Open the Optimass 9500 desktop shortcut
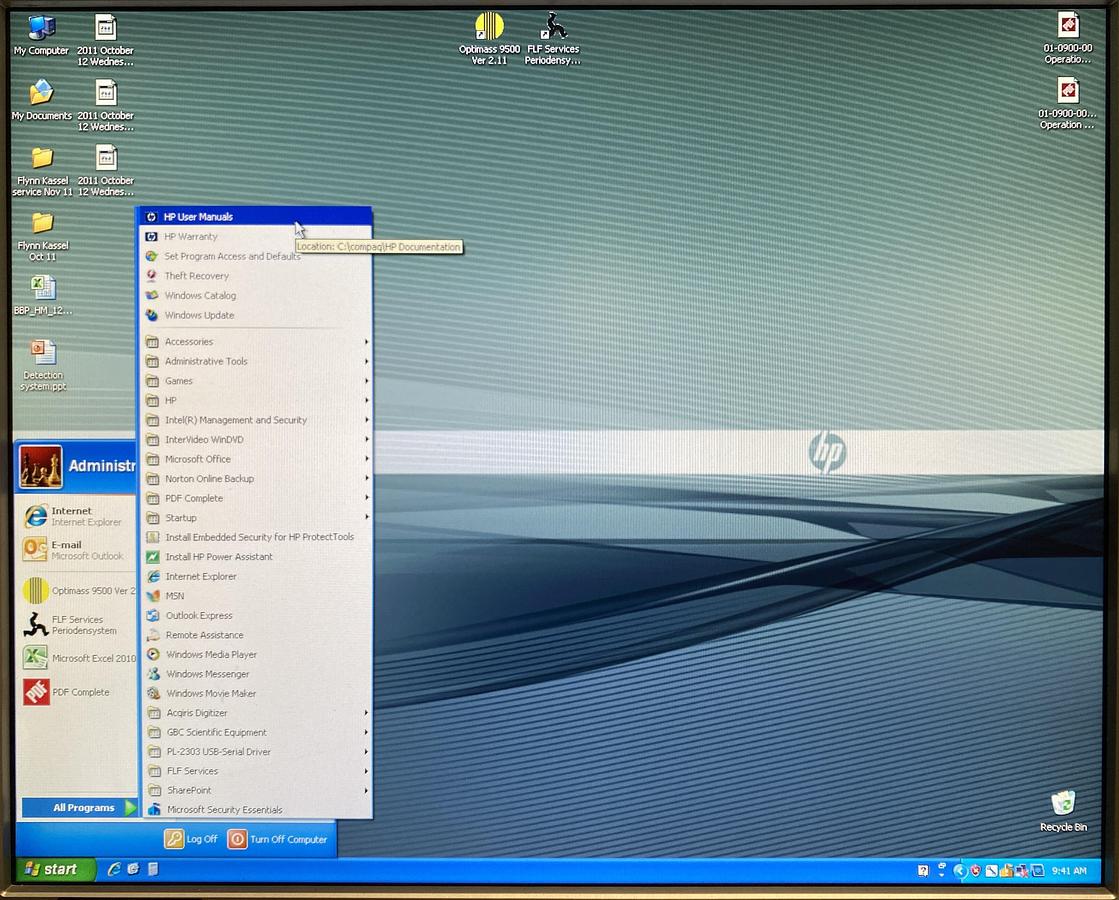This screenshot has height=900, width=1119. click(489, 28)
